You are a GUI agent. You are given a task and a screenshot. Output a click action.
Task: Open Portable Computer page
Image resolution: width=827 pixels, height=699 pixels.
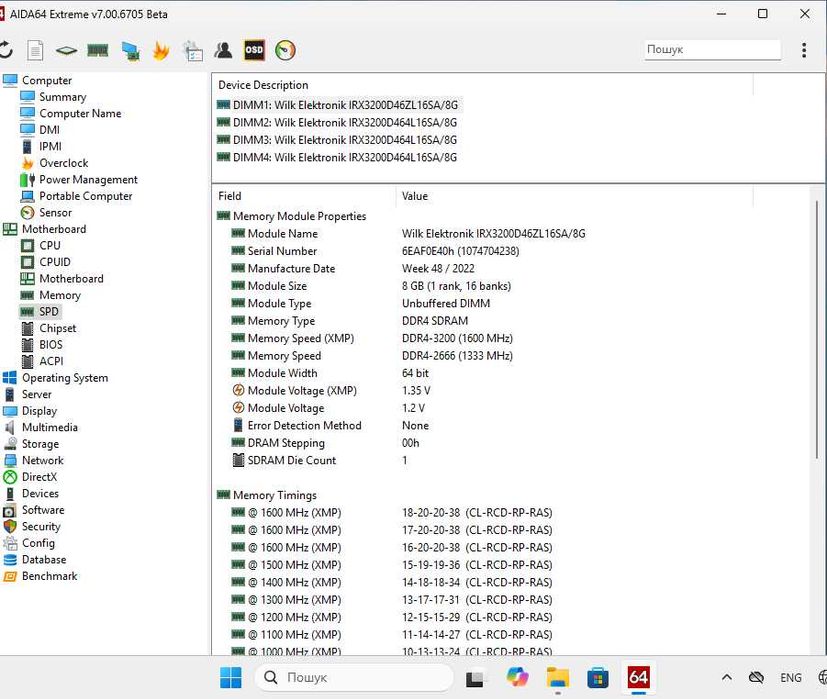point(85,196)
